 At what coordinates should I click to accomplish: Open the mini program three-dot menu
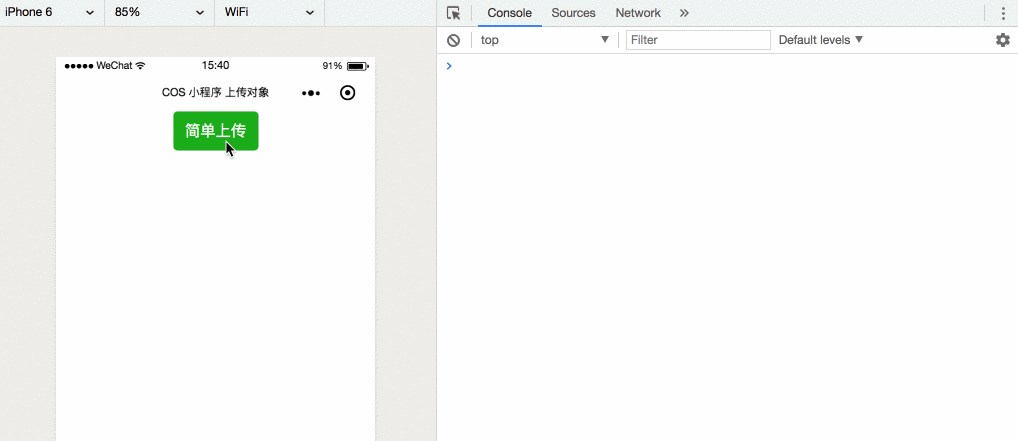(x=311, y=93)
